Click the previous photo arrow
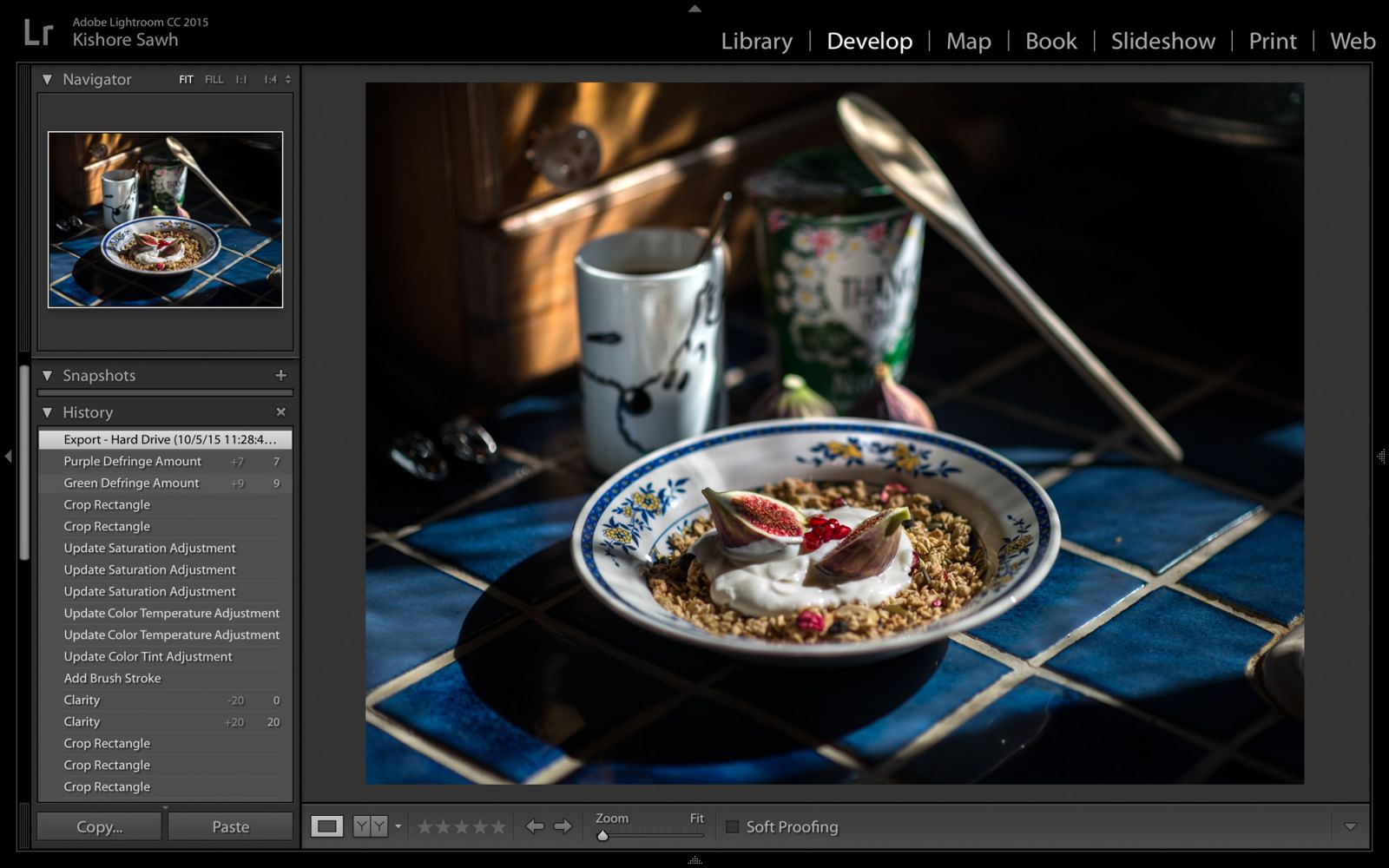Viewport: 1389px width, 868px height. (x=536, y=826)
